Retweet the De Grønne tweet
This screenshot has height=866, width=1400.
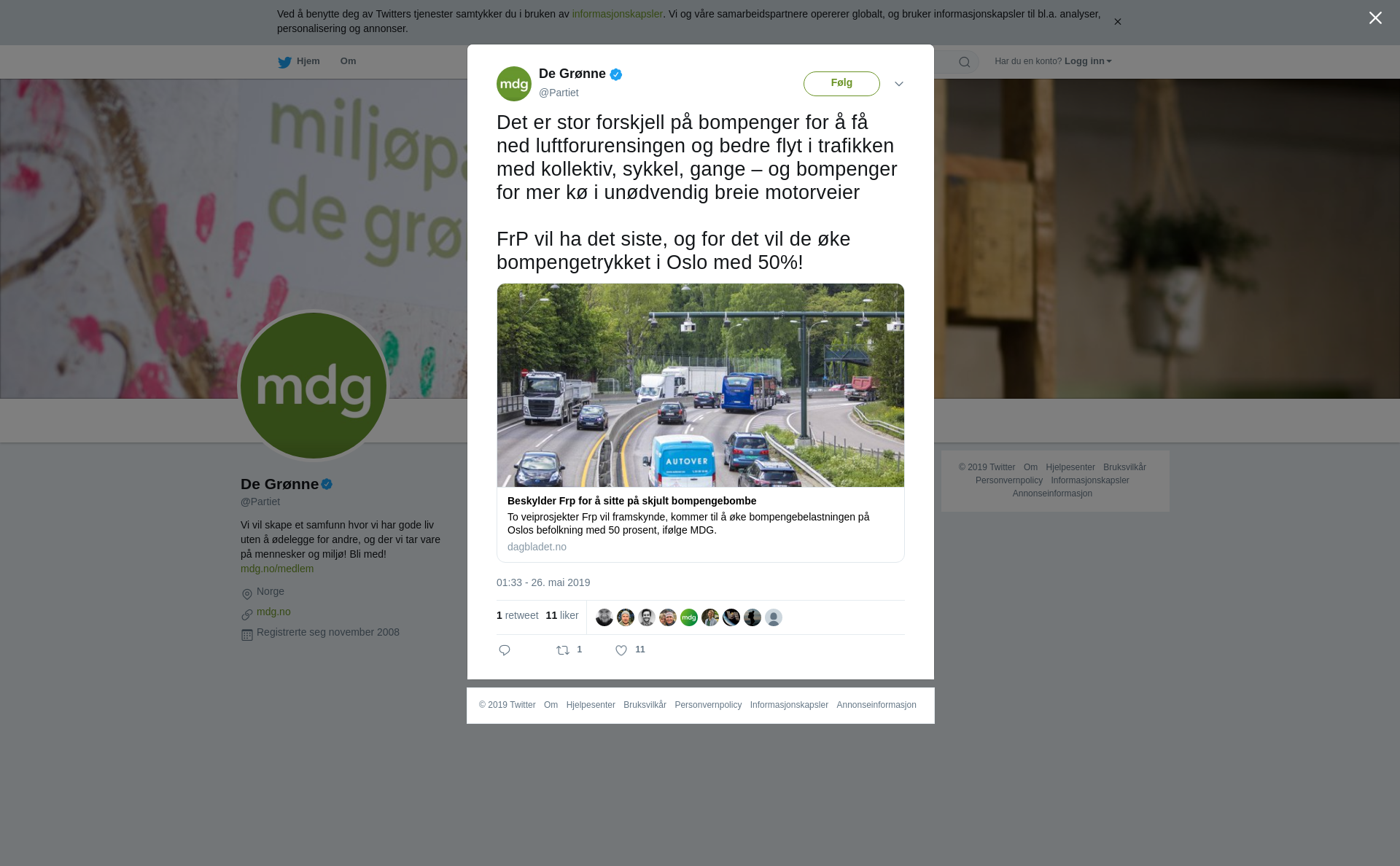563,650
